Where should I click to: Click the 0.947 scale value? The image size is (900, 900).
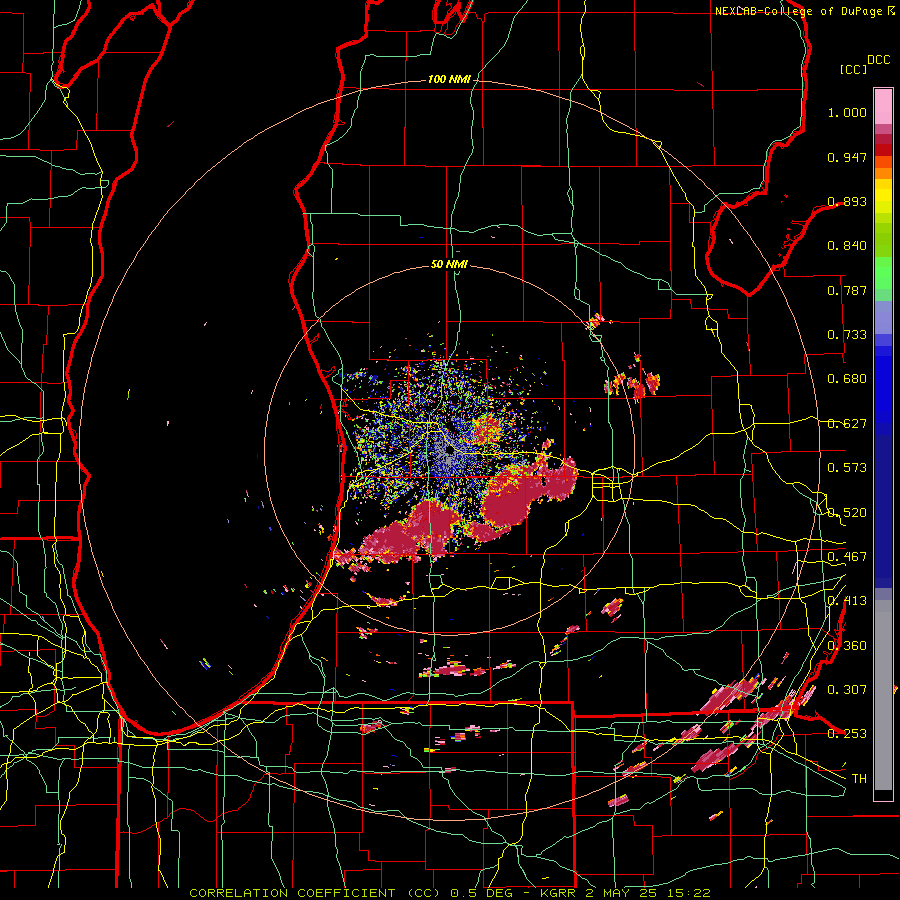847,157
